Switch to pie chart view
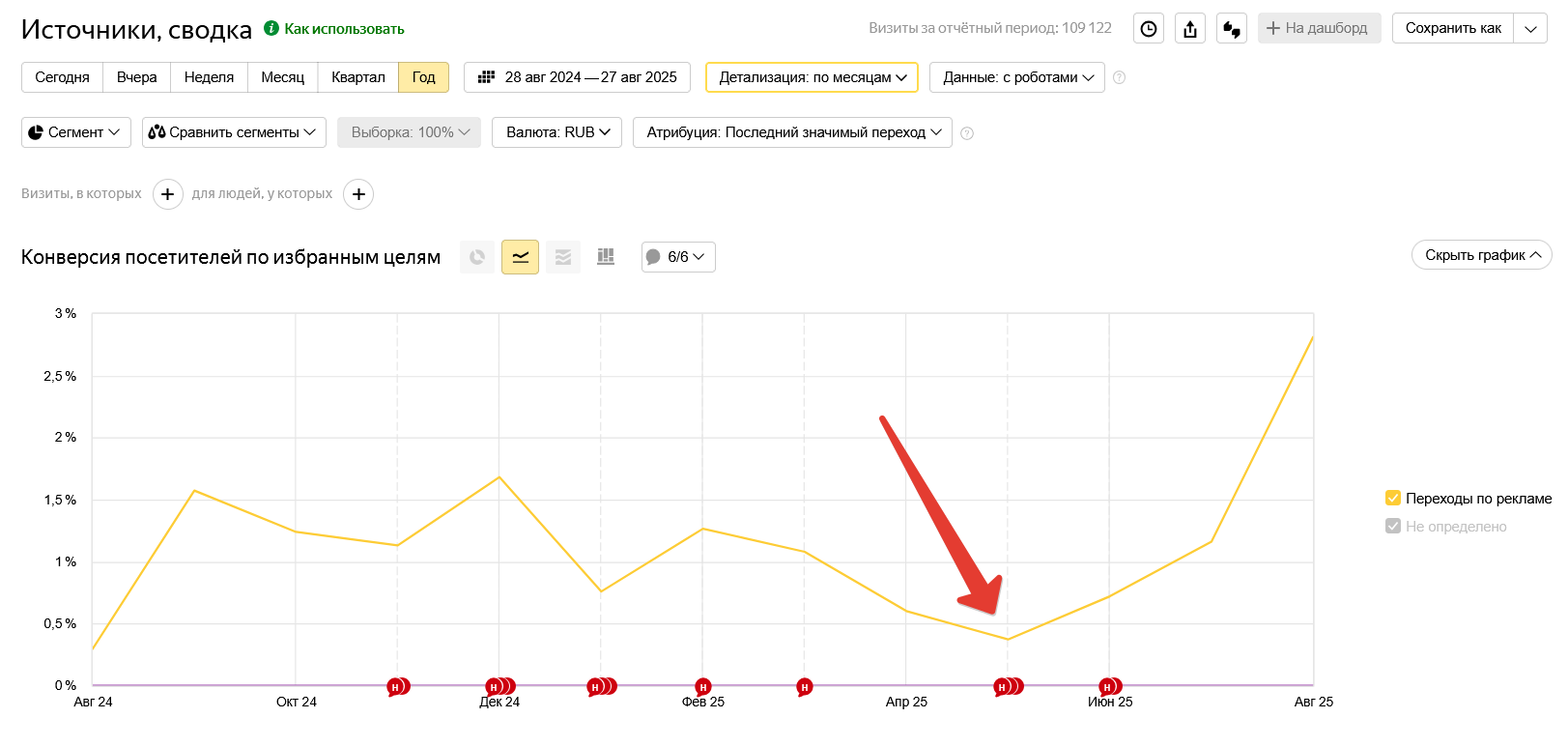This screenshot has height=747, width=1568. (x=477, y=257)
